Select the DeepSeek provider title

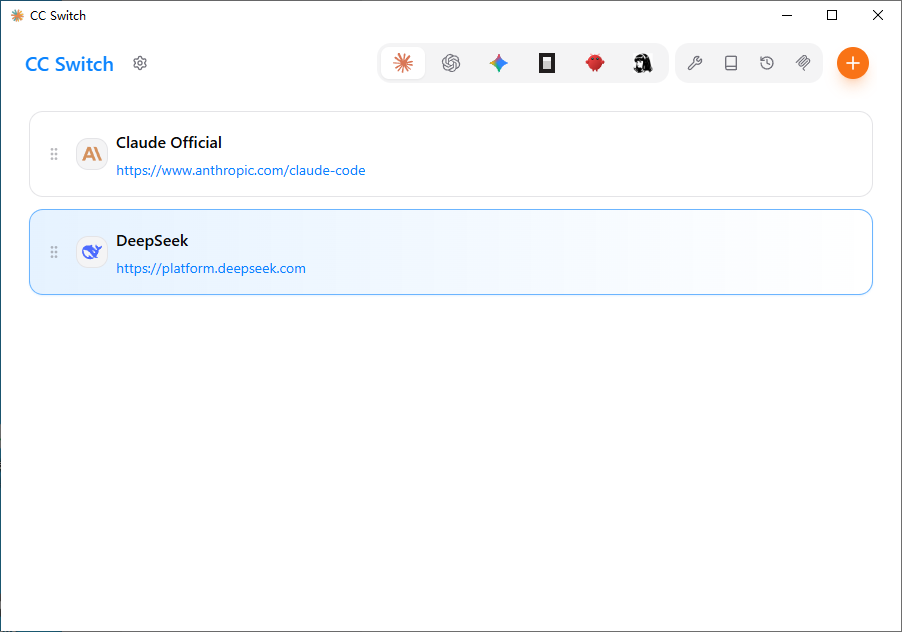click(x=152, y=241)
